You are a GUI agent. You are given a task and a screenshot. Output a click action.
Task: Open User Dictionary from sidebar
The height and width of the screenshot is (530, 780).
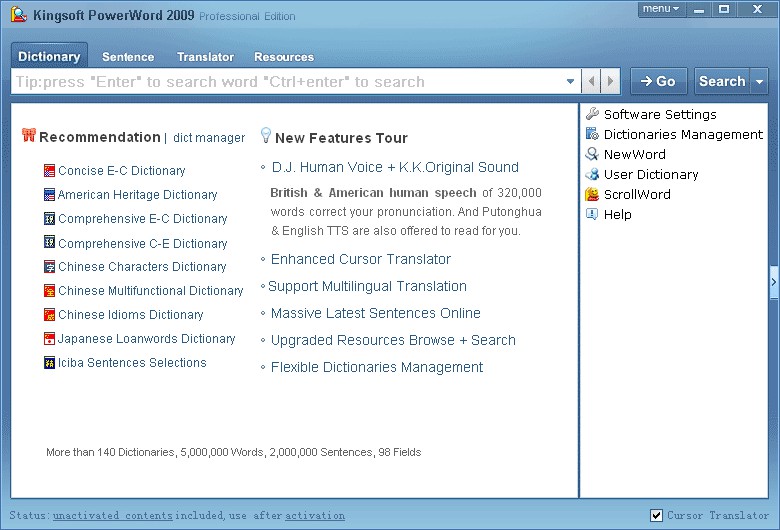click(x=651, y=175)
